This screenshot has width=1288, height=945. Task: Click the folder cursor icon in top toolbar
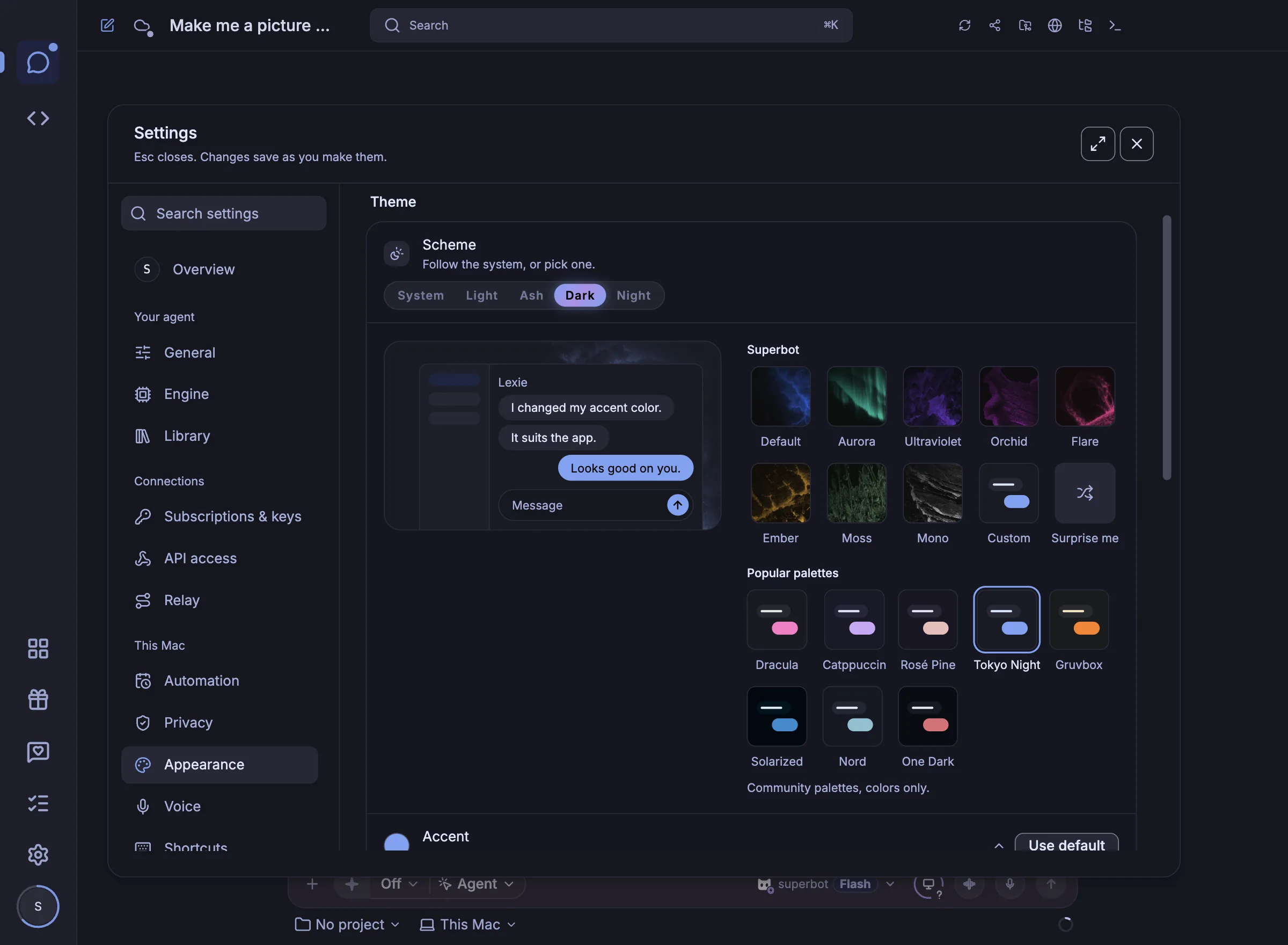click(1025, 25)
